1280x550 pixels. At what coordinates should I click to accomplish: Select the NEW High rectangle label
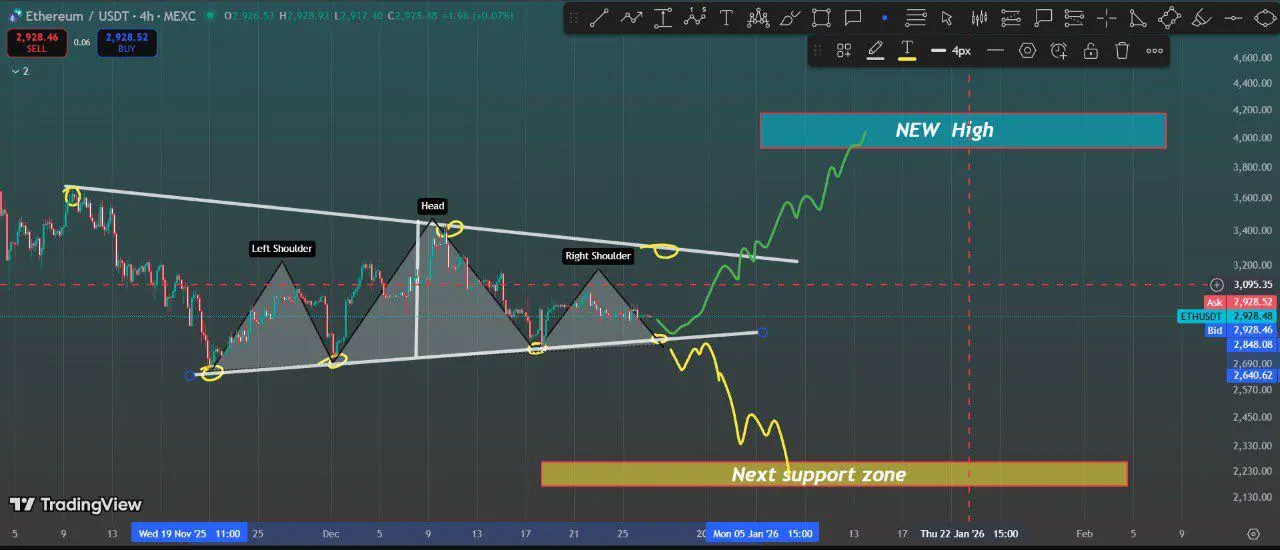[x=963, y=130]
